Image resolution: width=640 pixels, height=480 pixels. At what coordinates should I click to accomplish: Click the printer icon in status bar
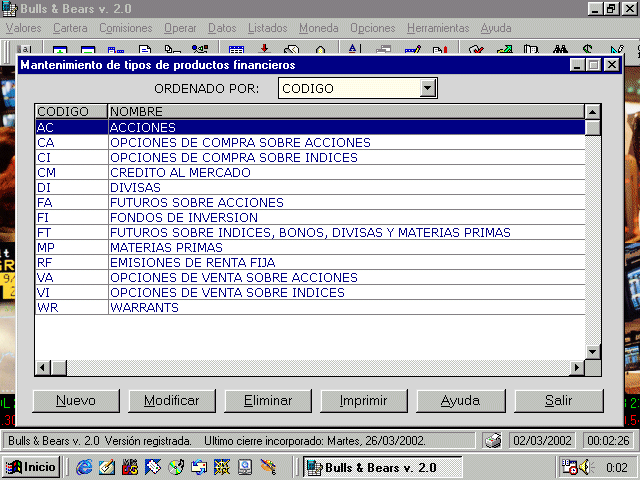tap(493, 441)
